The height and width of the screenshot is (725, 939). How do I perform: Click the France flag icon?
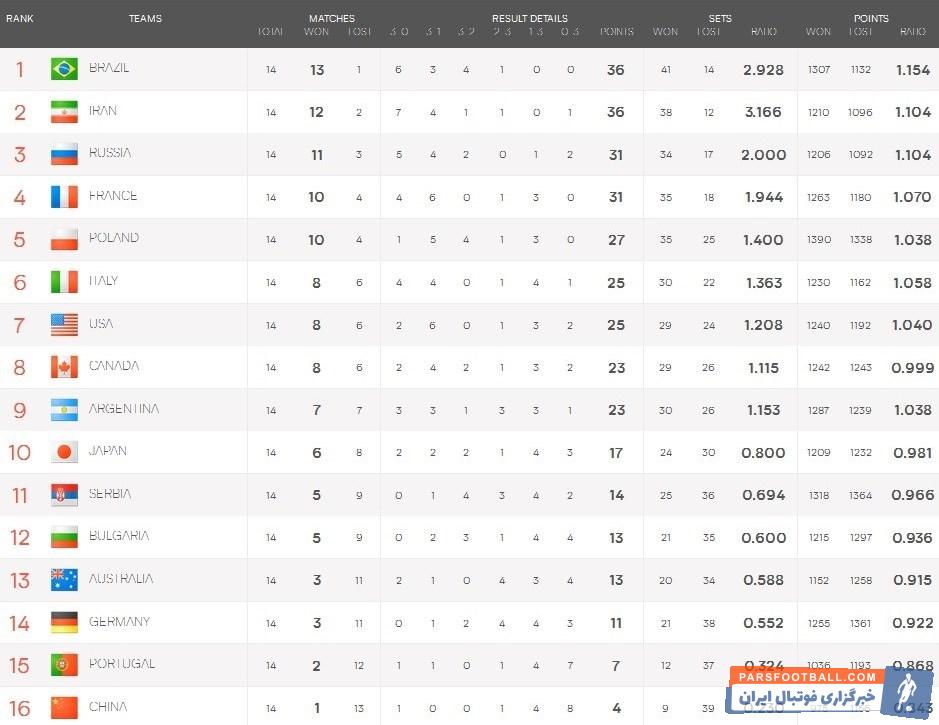click(64, 197)
